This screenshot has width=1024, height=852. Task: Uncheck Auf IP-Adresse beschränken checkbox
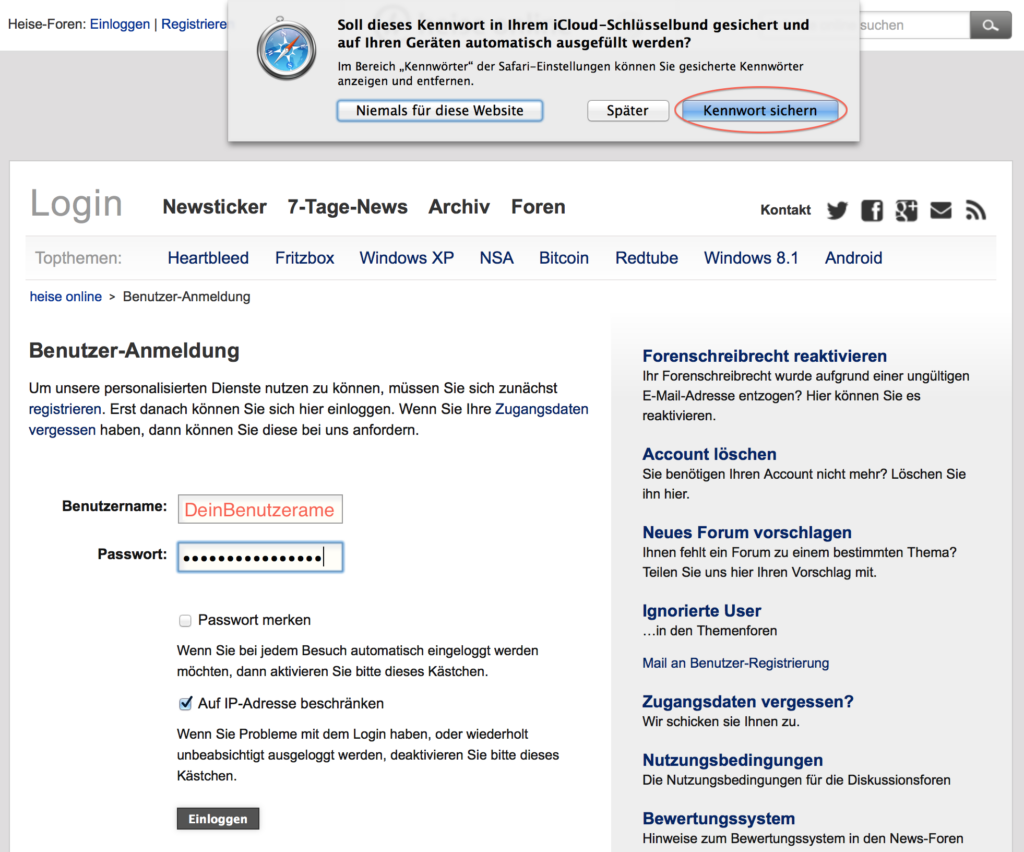pyautogui.click(x=185, y=703)
